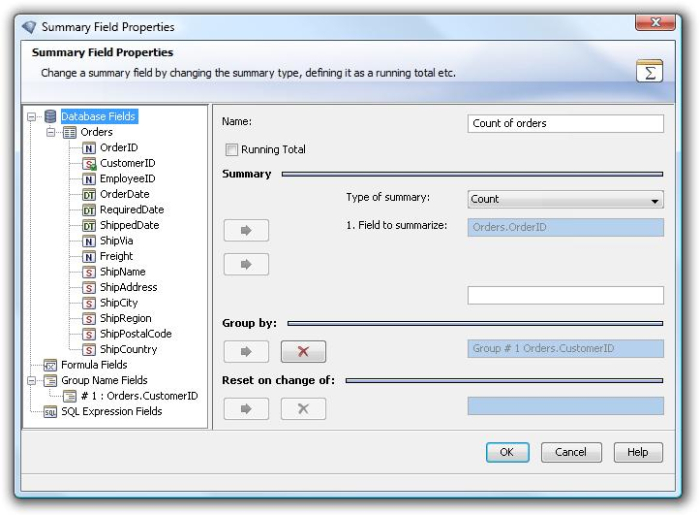
Task: Click the gray X button under Reset on change
Action: (x=303, y=409)
